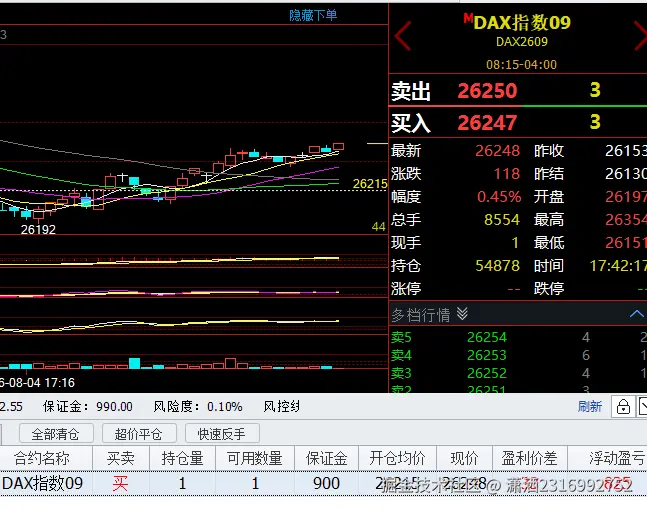Click the 刷新 refresh link

point(590,407)
